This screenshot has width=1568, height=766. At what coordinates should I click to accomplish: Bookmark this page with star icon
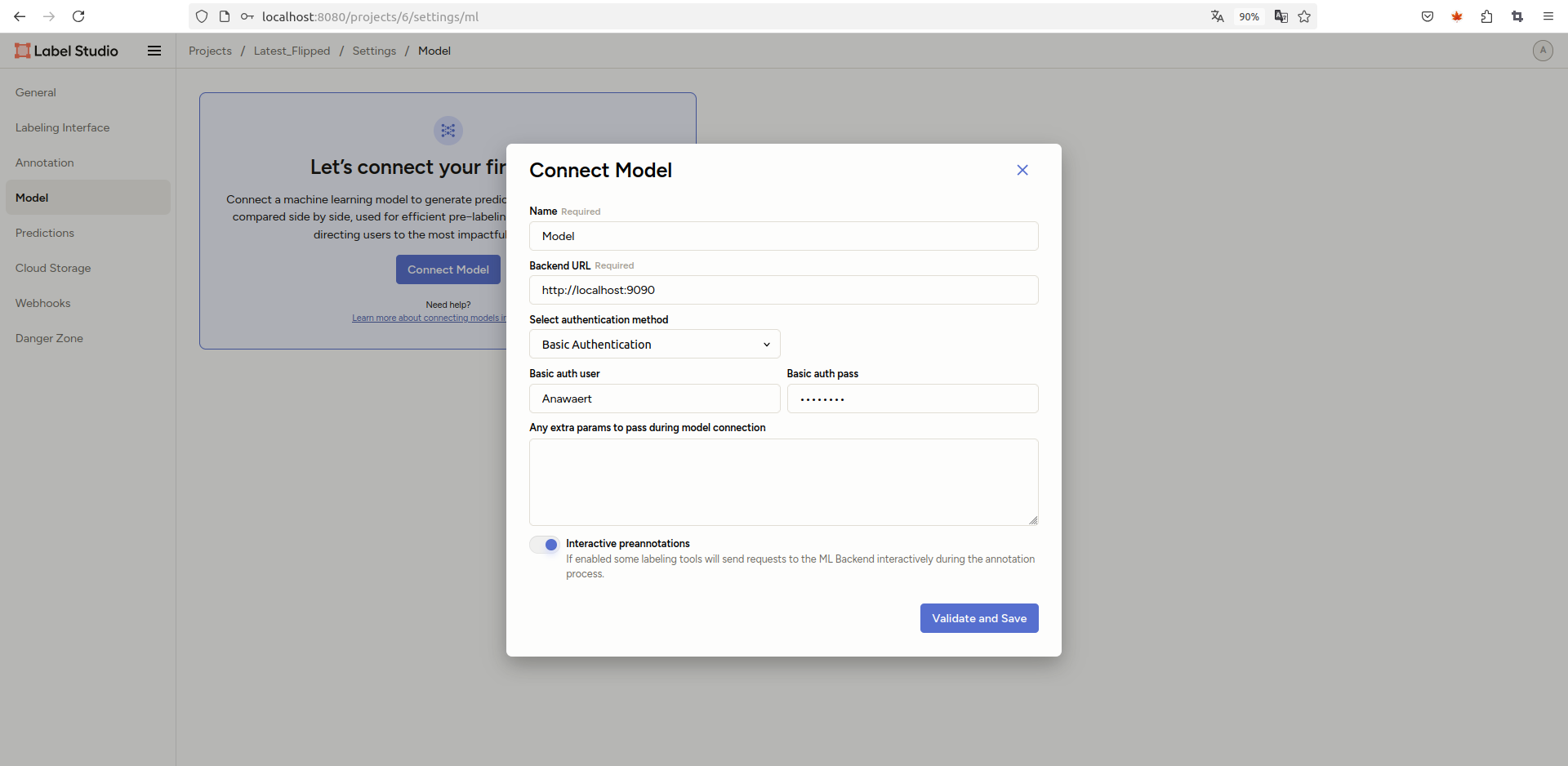pyautogui.click(x=1304, y=16)
